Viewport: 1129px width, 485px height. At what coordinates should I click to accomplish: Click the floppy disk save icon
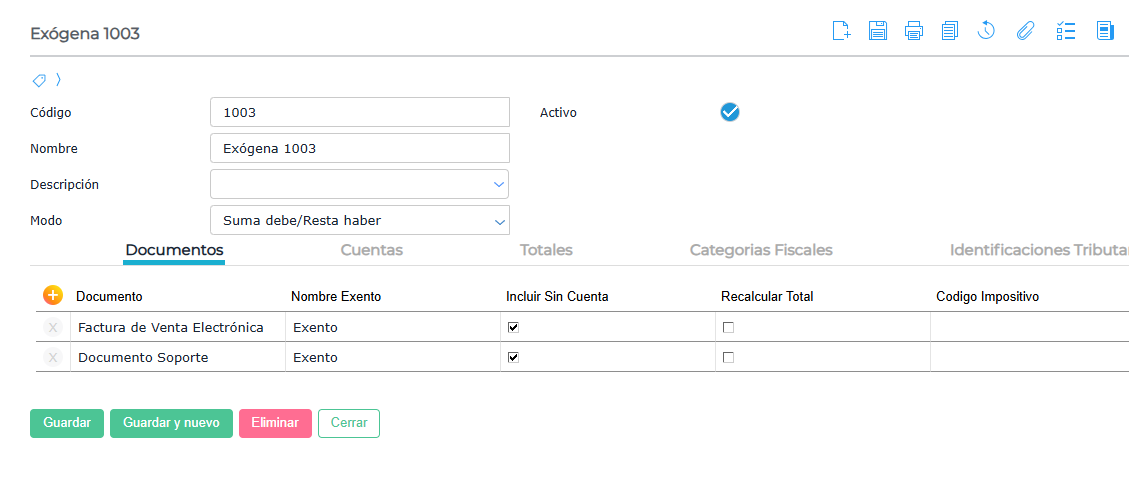[878, 31]
